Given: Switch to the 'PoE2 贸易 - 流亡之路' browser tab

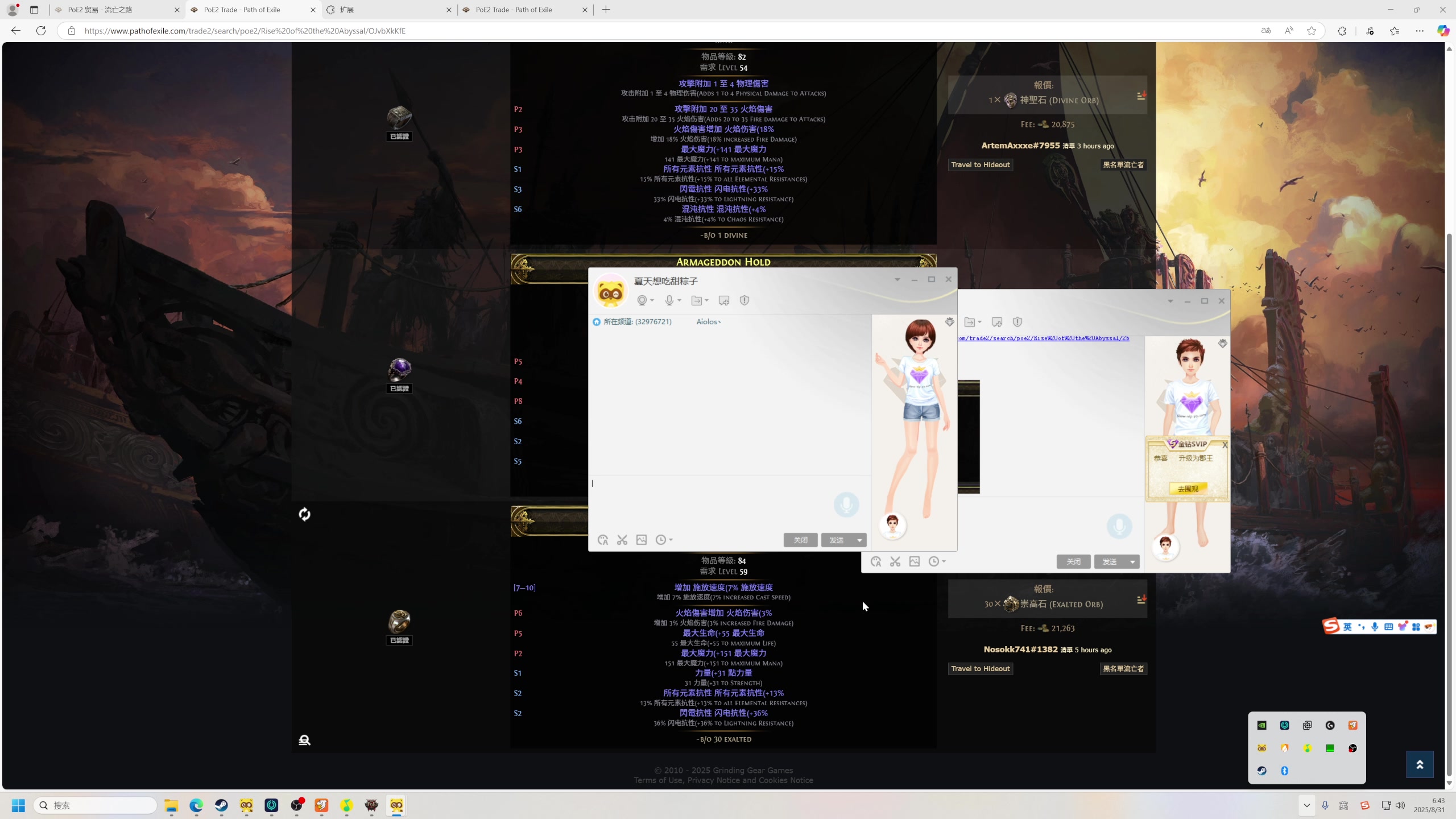Looking at the screenshot, I should (117, 10).
